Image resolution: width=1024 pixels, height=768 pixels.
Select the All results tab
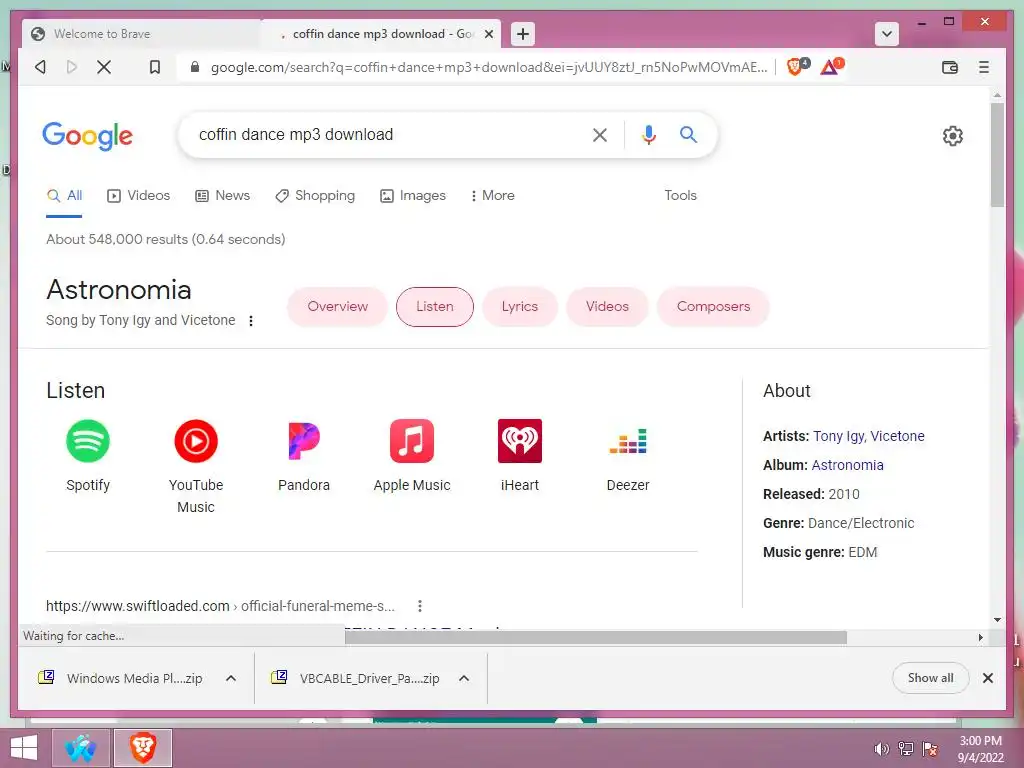pos(65,195)
